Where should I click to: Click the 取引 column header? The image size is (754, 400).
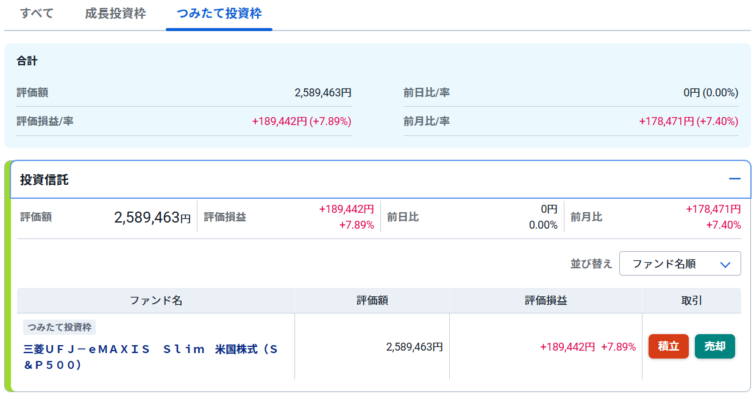(x=691, y=300)
